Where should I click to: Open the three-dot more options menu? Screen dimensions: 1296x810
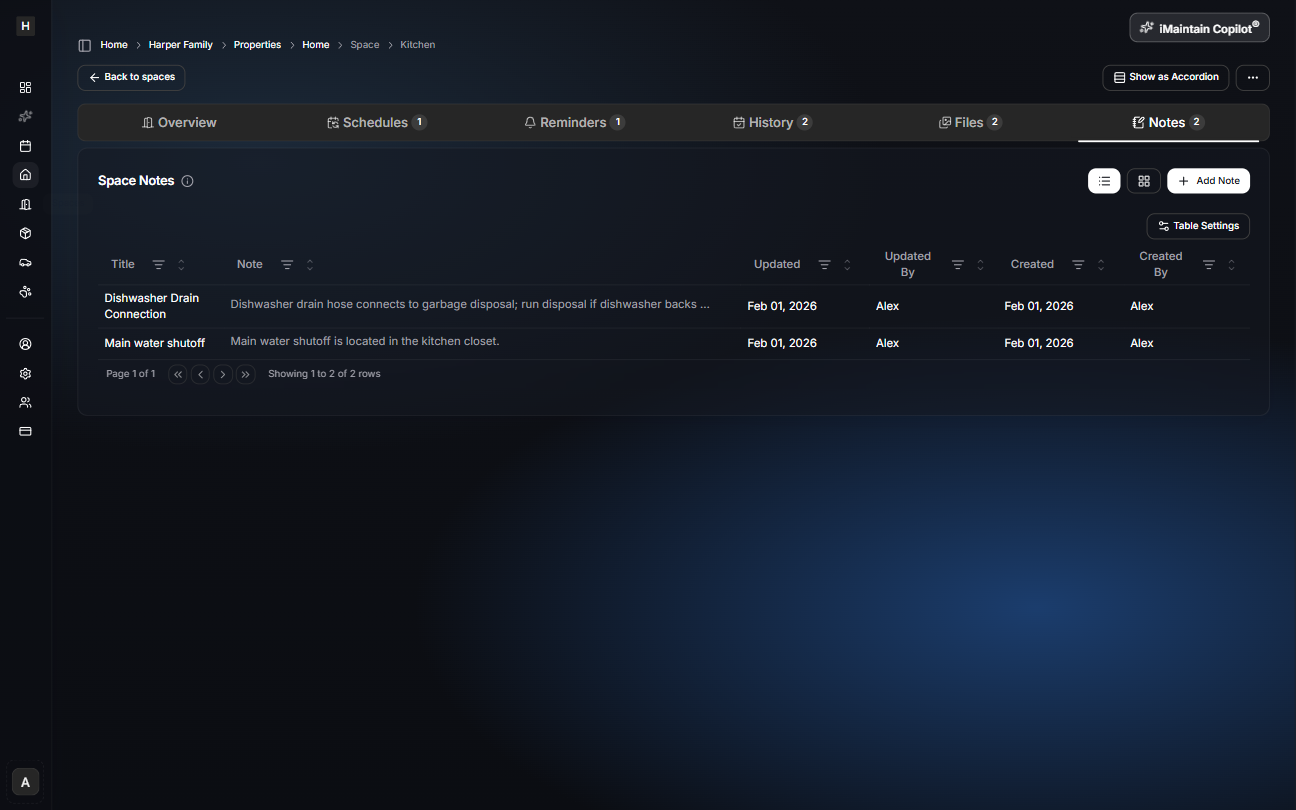point(1252,77)
